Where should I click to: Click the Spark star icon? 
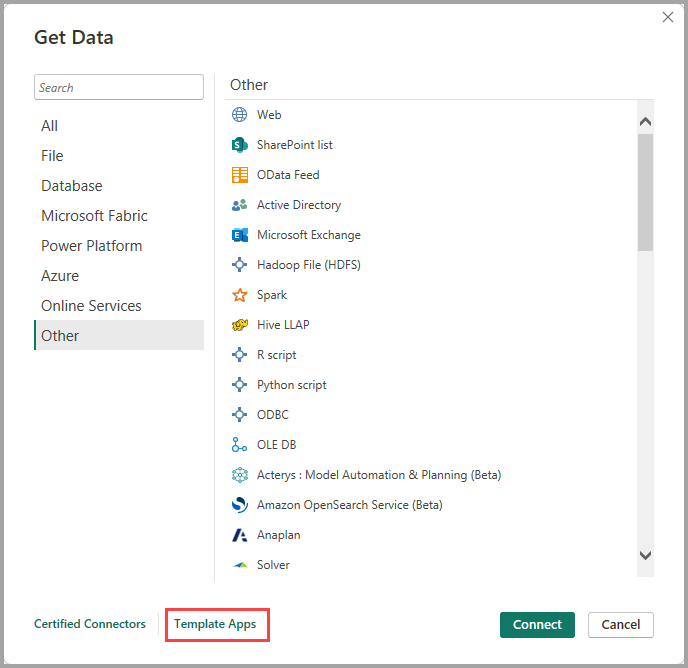point(240,295)
